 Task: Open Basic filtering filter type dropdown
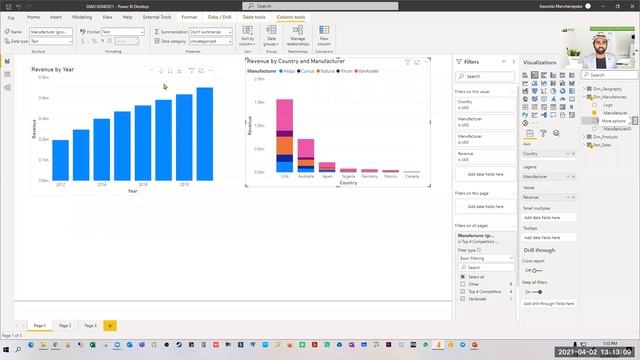[486, 258]
